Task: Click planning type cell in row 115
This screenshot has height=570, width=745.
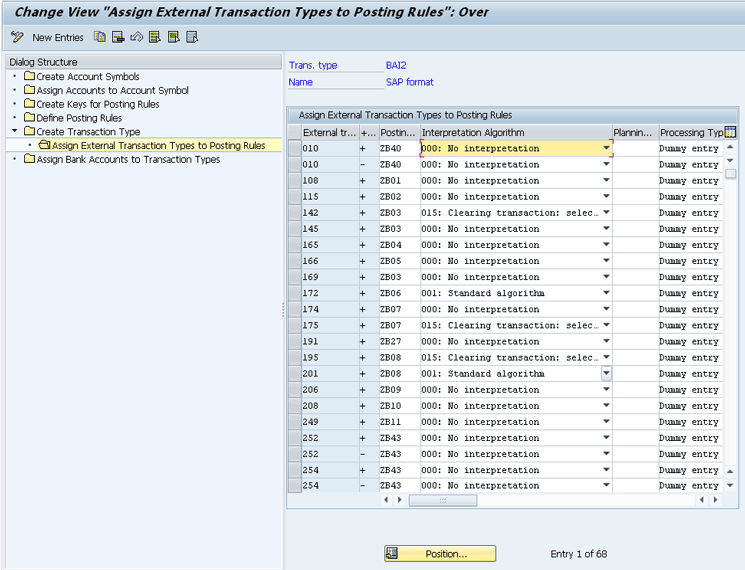Action: tap(635, 197)
